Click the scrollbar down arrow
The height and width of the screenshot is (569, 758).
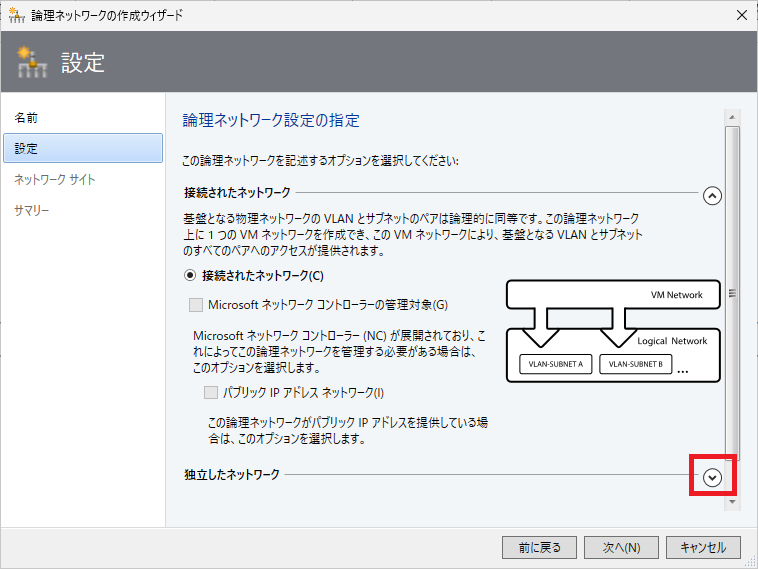(732, 502)
